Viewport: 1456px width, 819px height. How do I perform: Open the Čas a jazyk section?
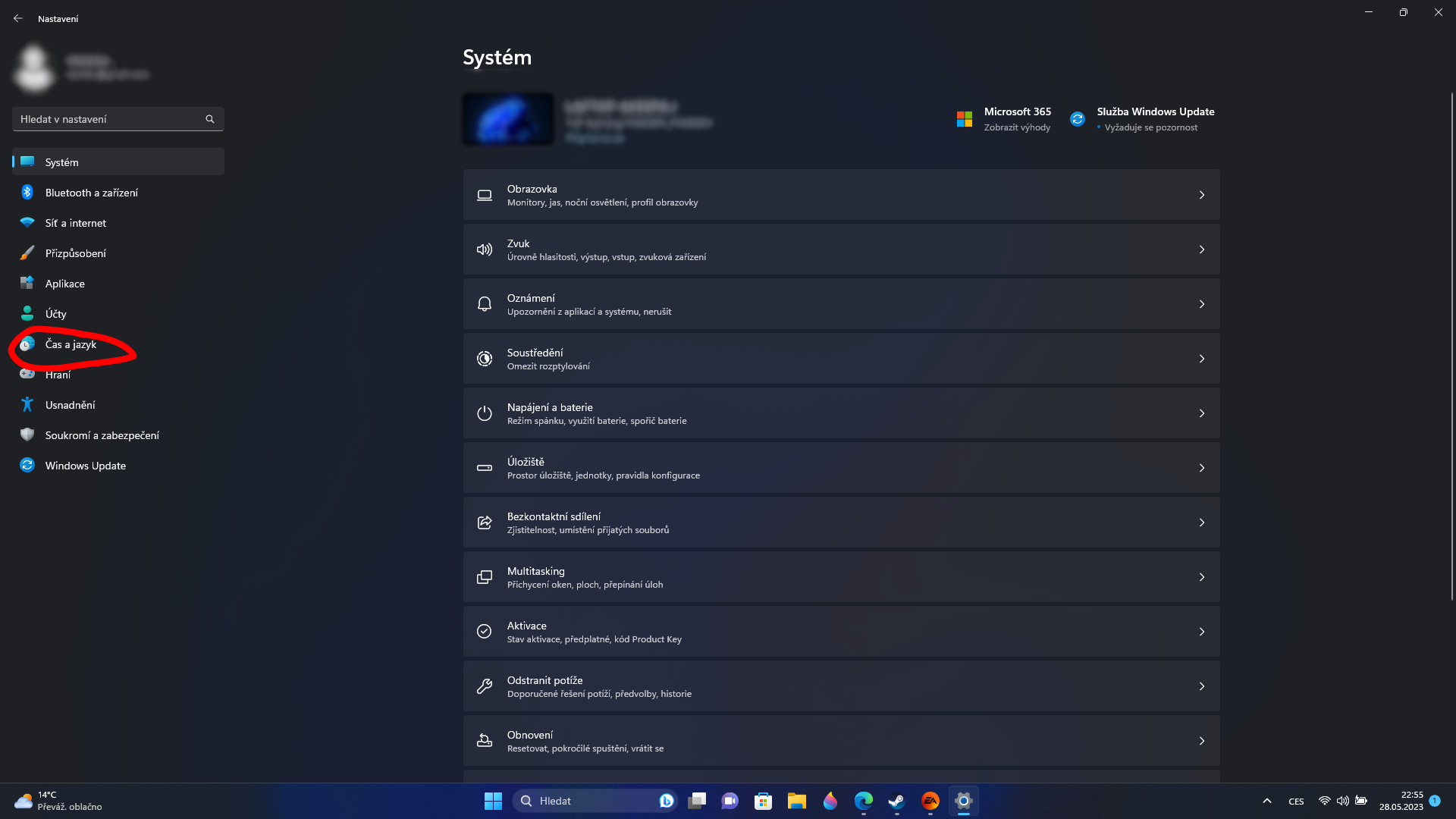71,344
